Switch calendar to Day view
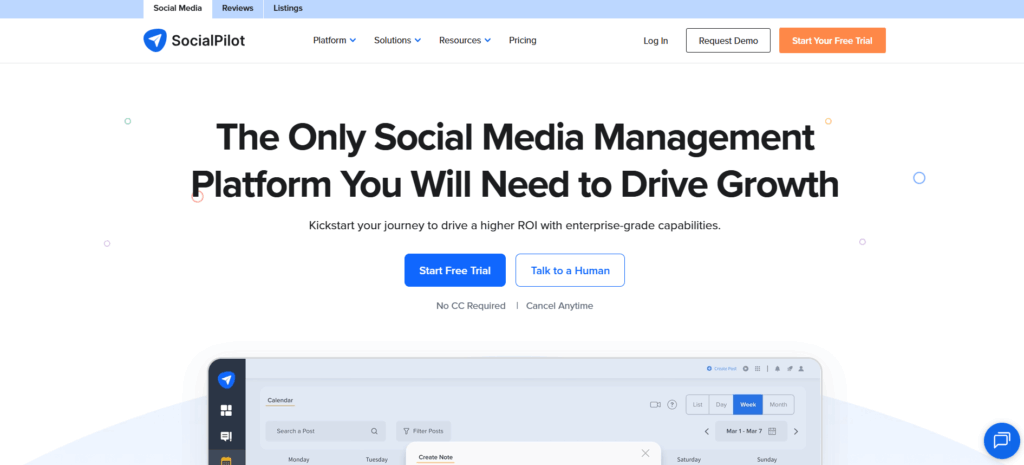1024x465 pixels. [721, 404]
